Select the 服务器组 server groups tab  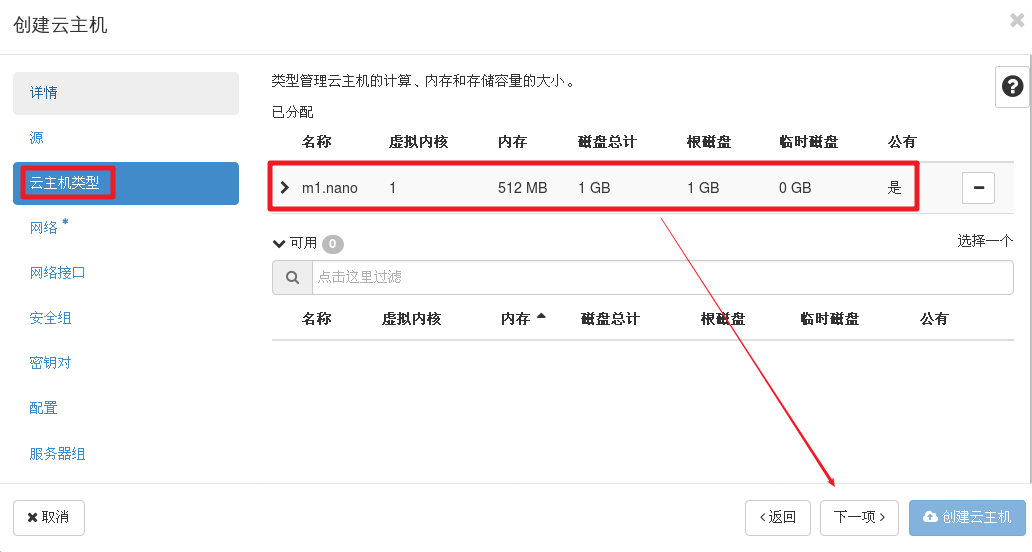[58, 454]
